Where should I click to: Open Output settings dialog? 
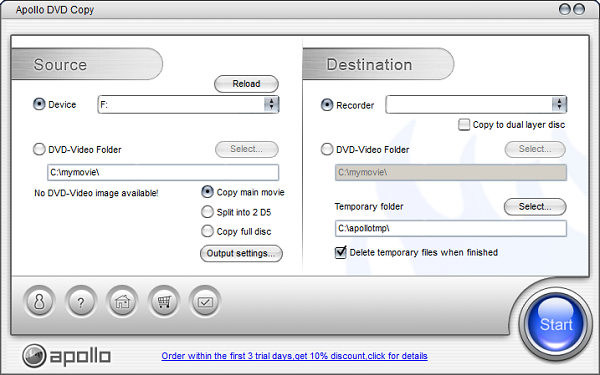click(x=241, y=253)
